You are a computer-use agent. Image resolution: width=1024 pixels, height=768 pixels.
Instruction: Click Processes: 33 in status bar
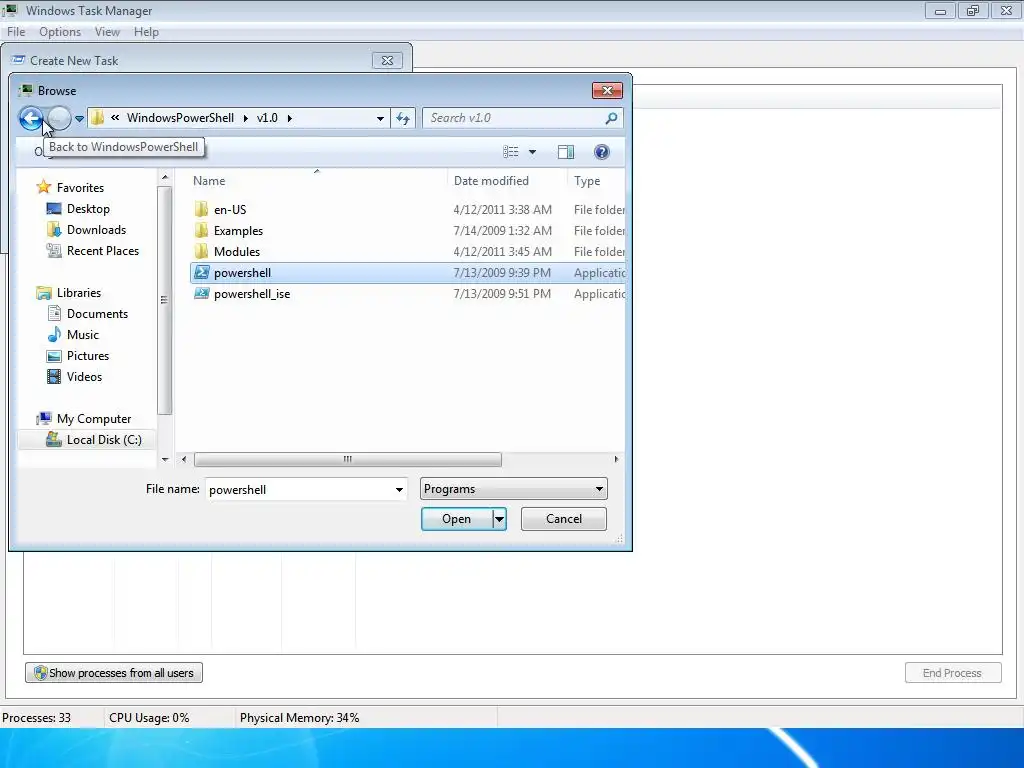click(x=37, y=718)
